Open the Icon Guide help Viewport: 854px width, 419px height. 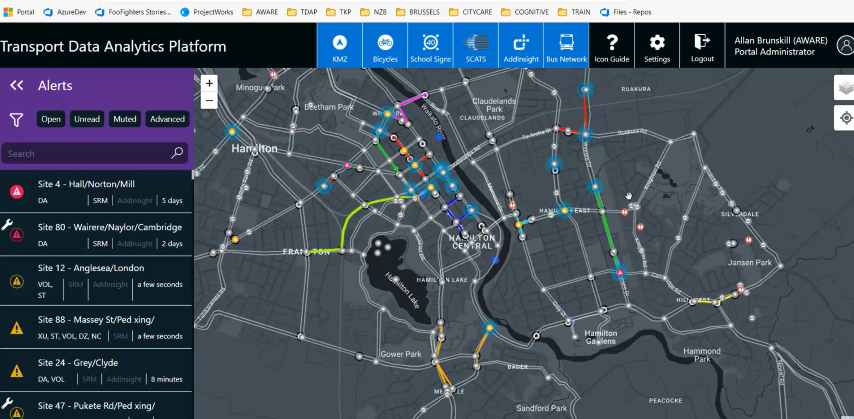(x=612, y=46)
